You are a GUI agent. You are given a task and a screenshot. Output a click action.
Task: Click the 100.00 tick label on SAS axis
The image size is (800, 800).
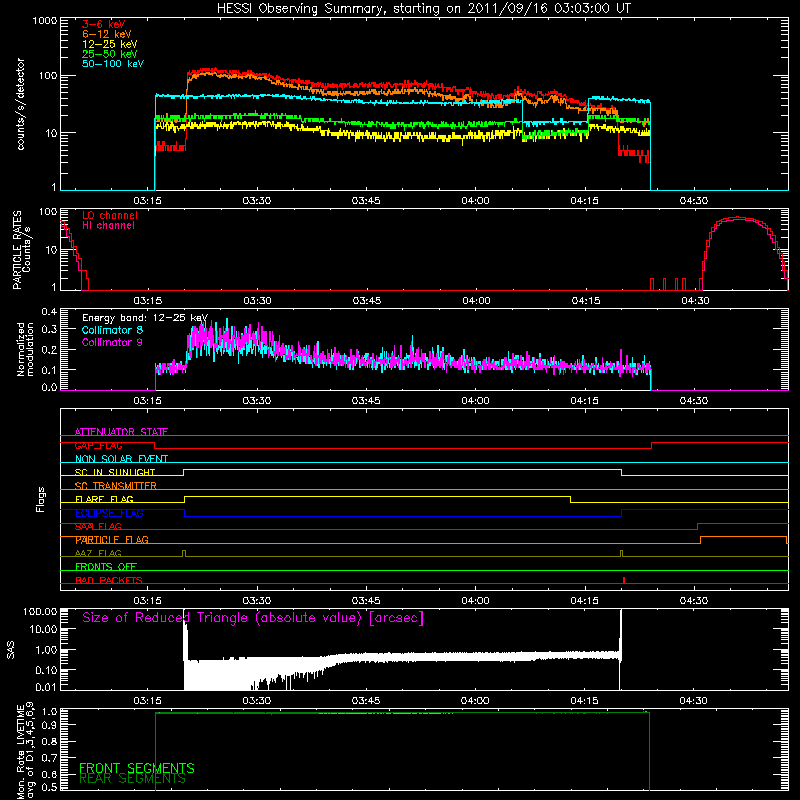[x=40, y=611]
